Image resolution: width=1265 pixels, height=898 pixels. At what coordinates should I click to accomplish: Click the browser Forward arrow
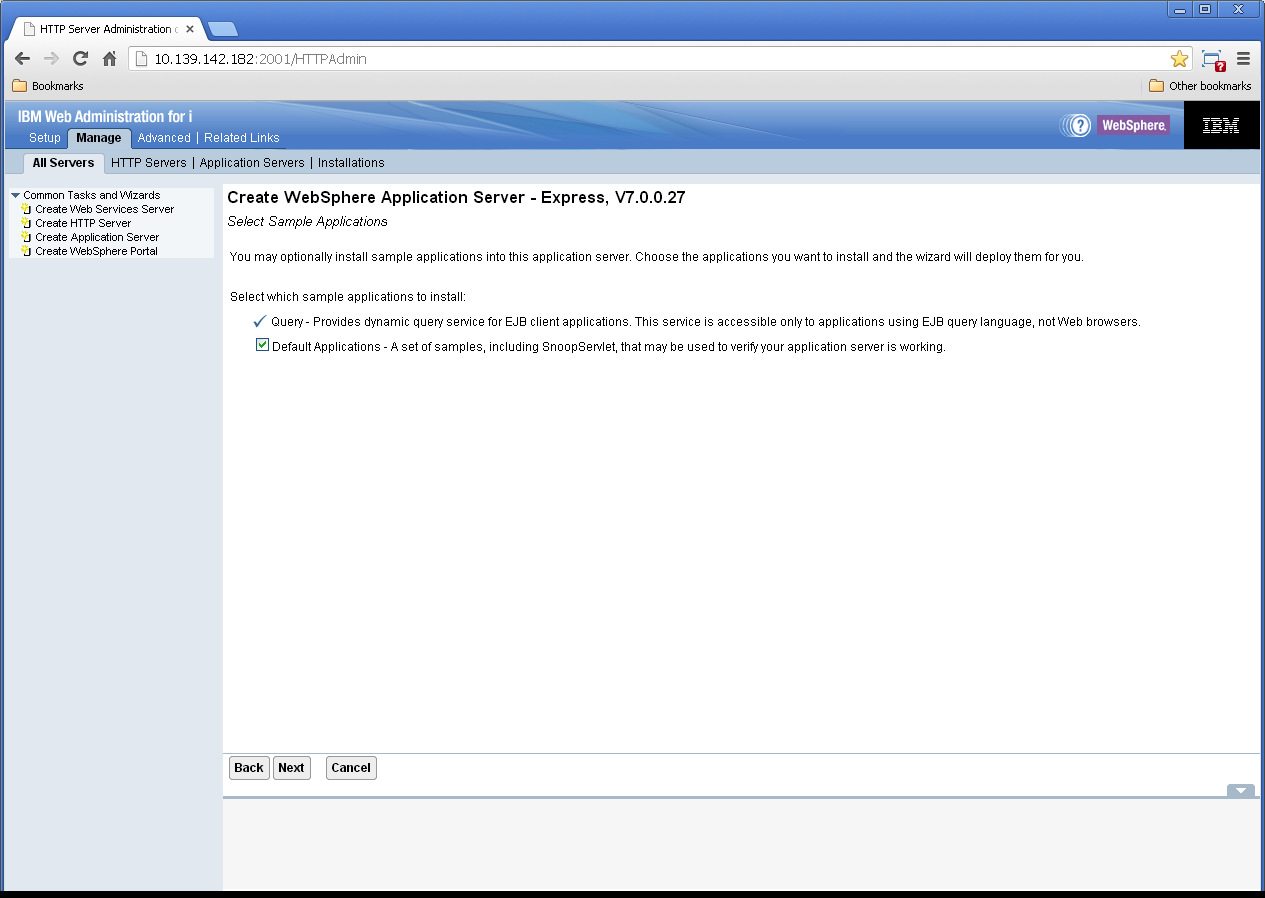coord(51,59)
